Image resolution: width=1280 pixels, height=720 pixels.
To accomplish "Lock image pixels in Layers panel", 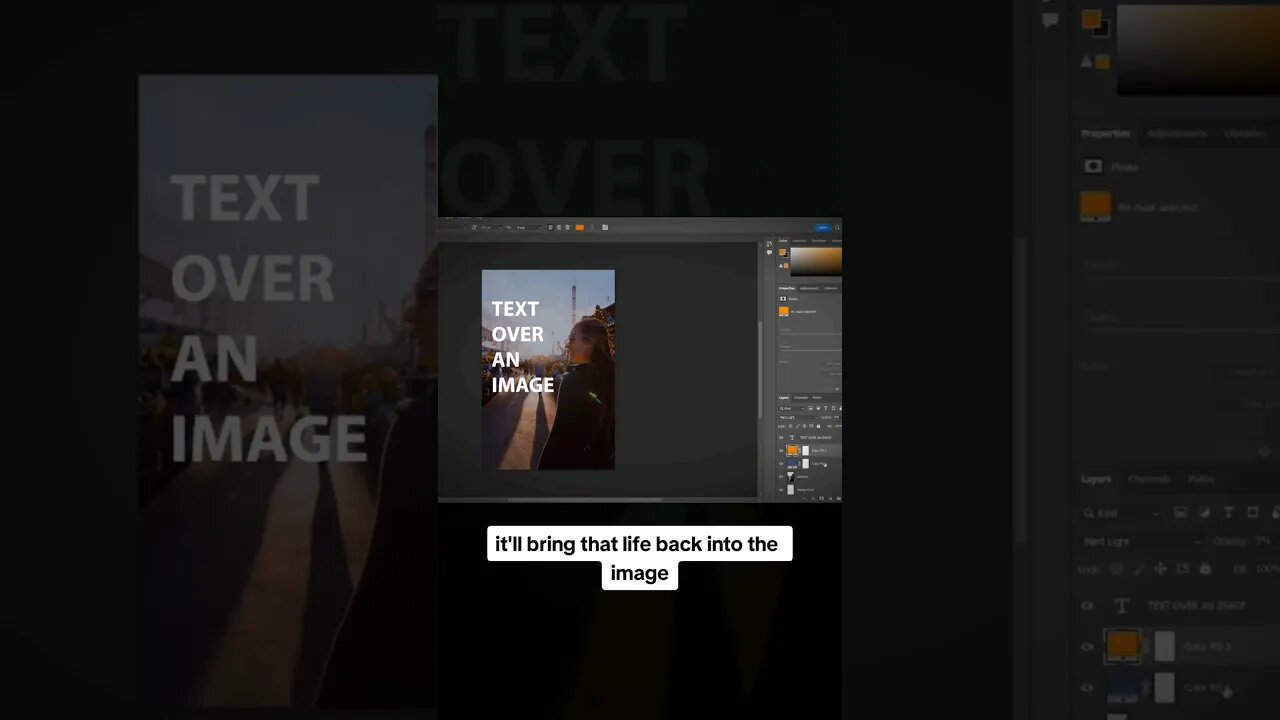I will 797,426.
